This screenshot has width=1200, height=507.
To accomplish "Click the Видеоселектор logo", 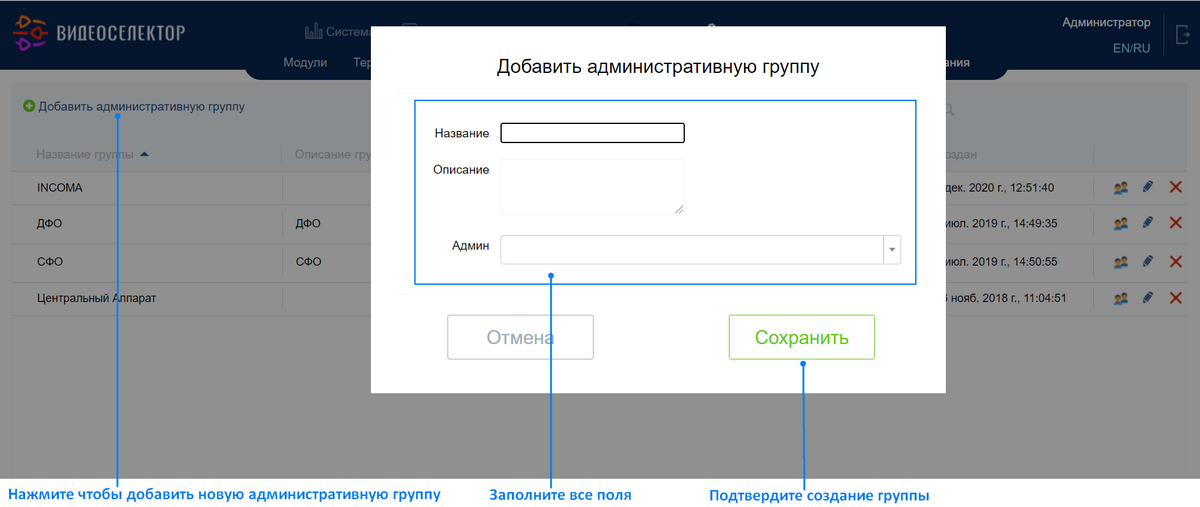I will pos(98,33).
